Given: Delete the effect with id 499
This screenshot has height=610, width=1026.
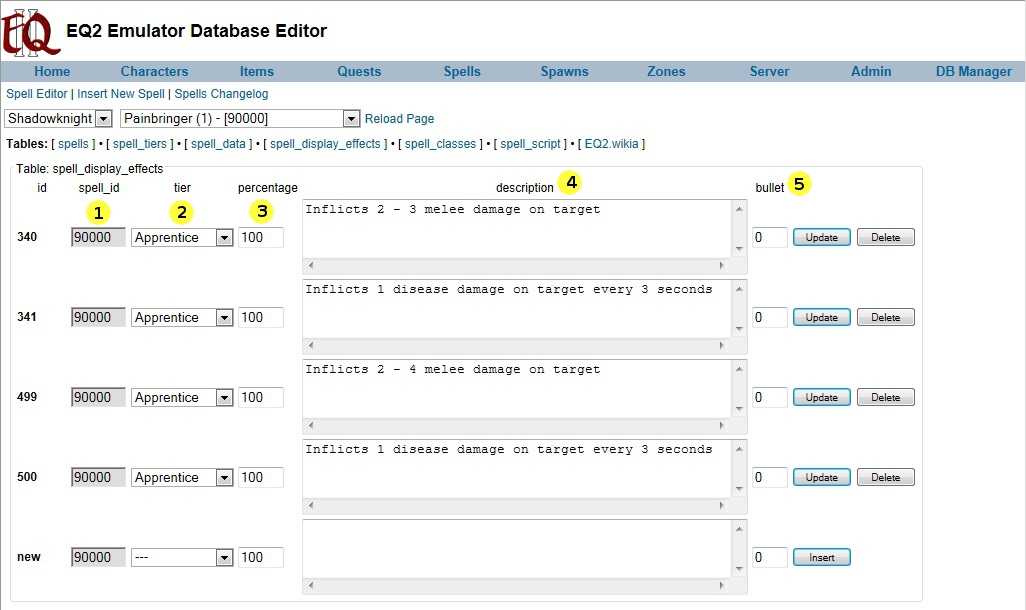Looking at the screenshot, I should point(885,397).
